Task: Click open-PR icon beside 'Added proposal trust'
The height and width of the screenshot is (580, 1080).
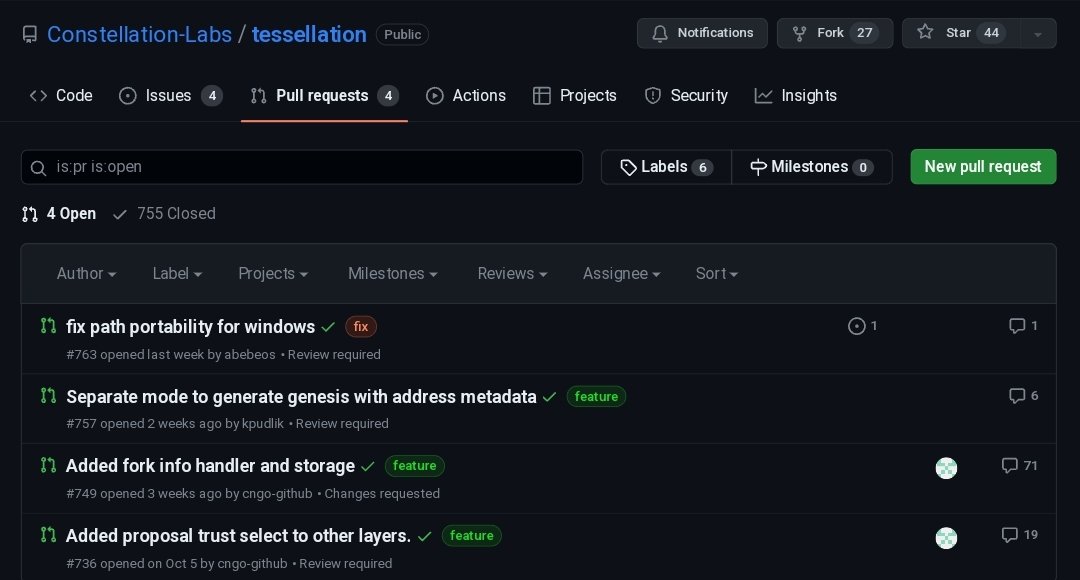Action: [x=48, y=535]
